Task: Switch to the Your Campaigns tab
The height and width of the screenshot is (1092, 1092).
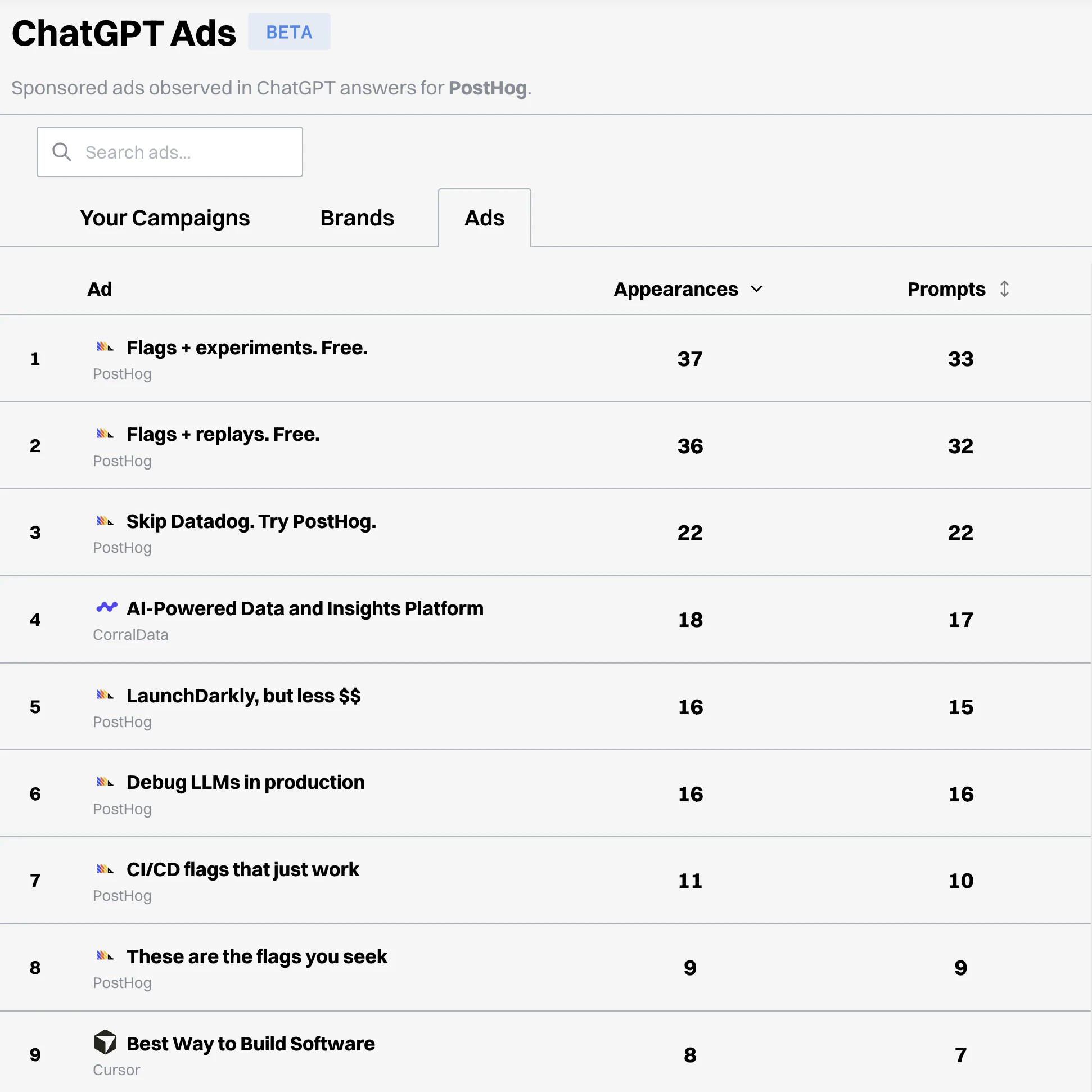Action: [x=165, y=218]
